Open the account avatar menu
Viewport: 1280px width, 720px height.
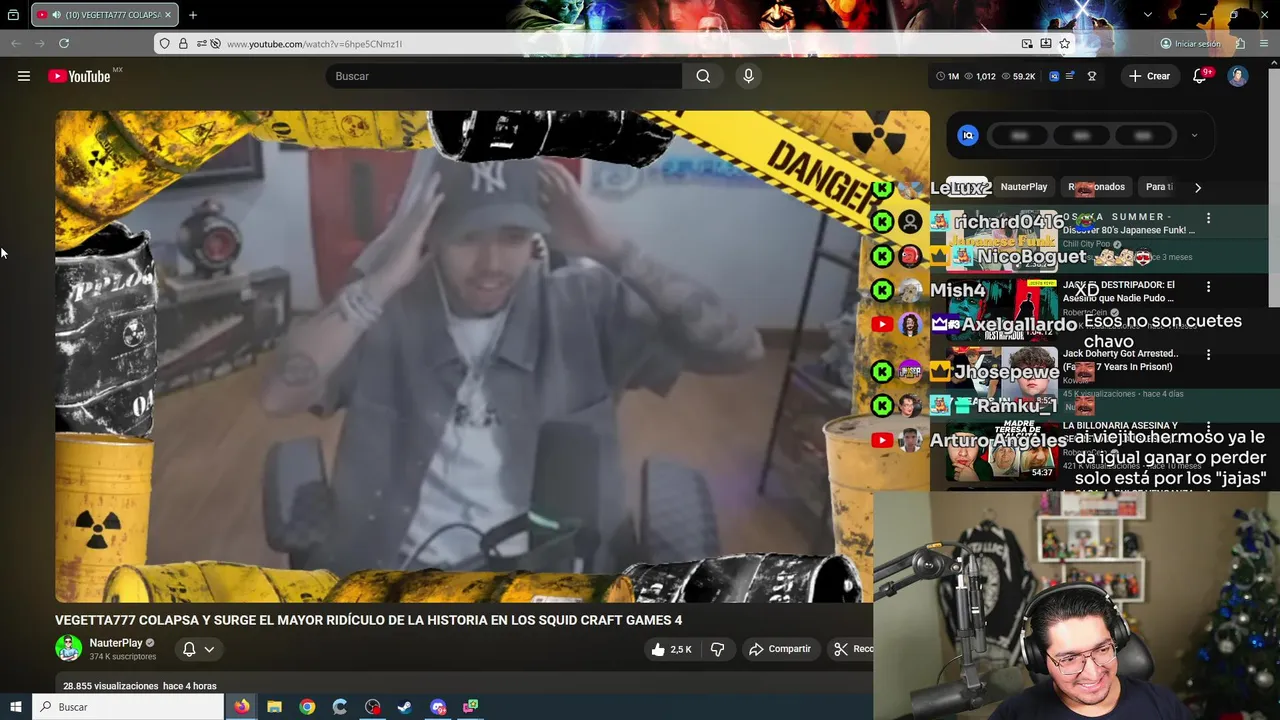(1238, 76)
